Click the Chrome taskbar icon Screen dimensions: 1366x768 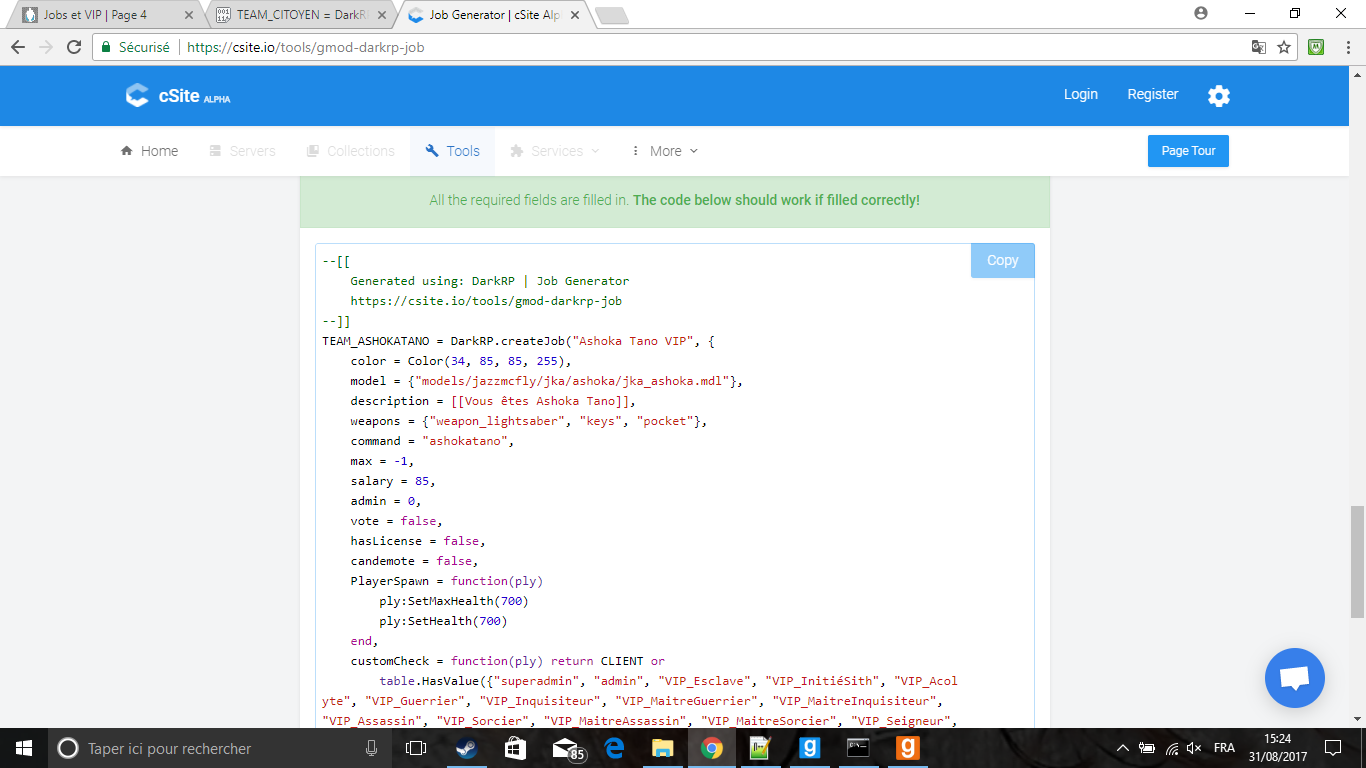click(711, 748)
